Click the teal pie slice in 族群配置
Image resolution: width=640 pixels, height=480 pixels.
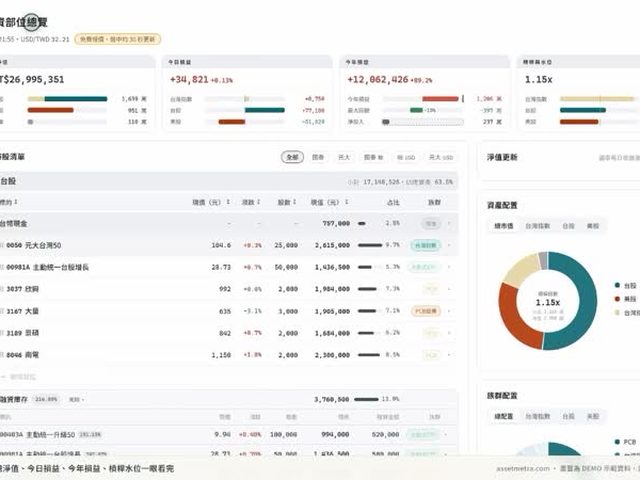565,449
